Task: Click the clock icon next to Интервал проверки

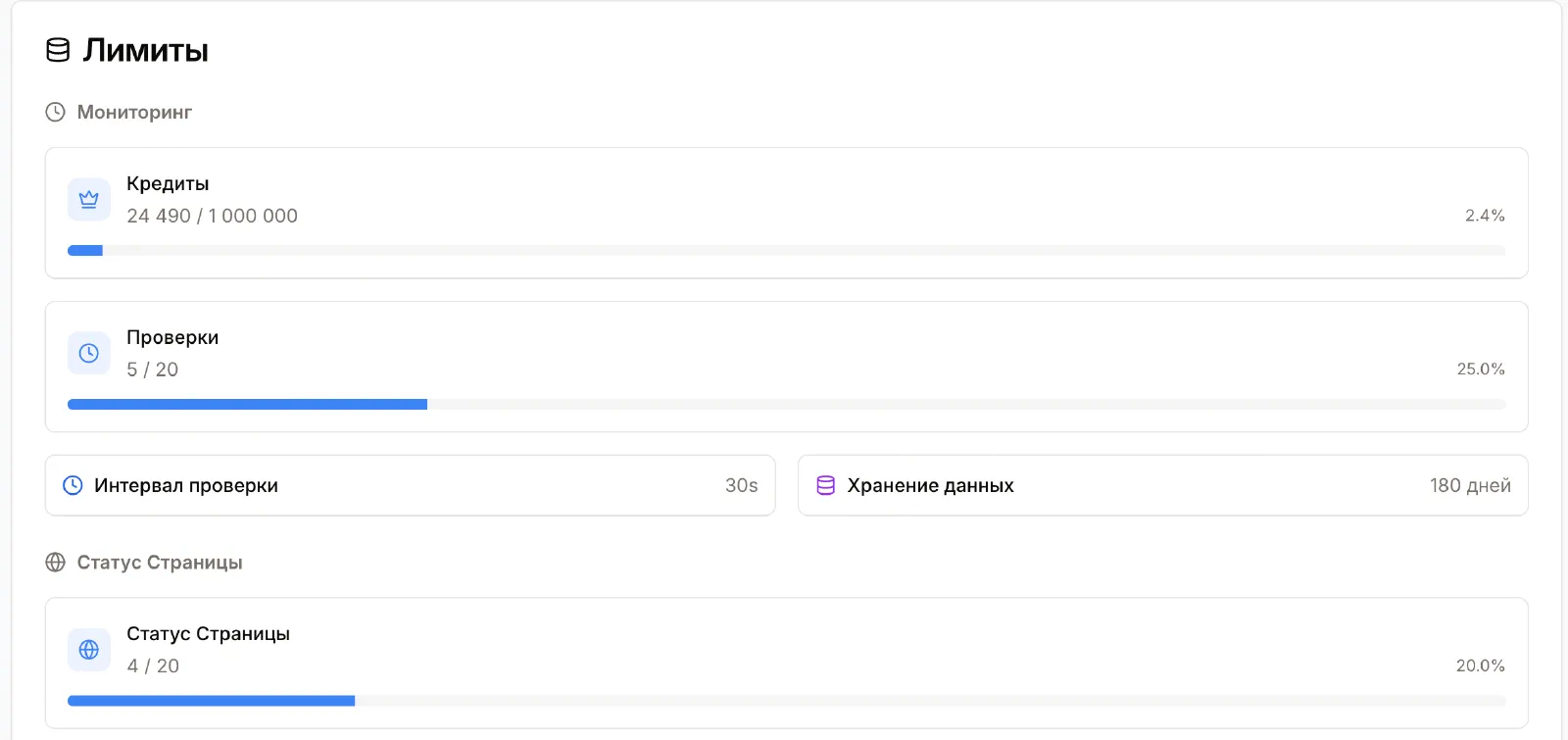Action: pyautogui.click(x=73, y=485)
